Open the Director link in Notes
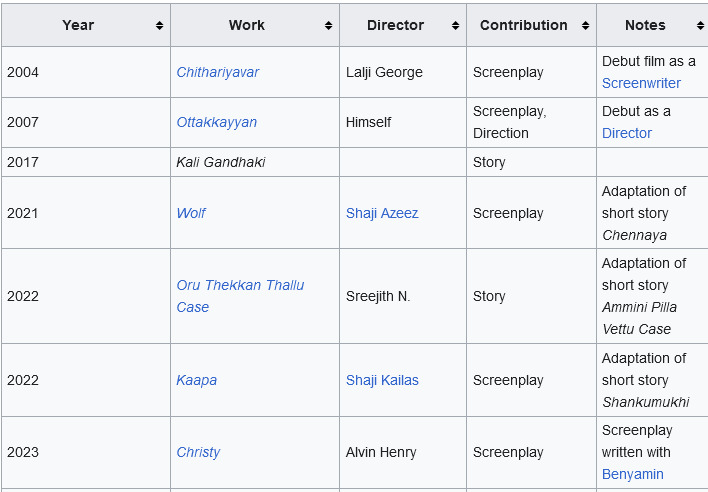This screenshot has width=708, height=492. [x=627, y=133]
